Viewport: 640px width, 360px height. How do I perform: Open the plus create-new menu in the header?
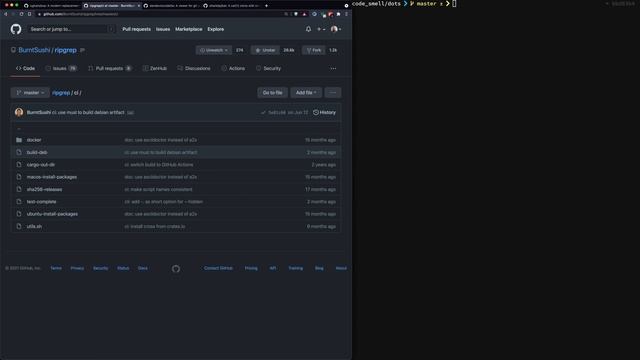321,29
